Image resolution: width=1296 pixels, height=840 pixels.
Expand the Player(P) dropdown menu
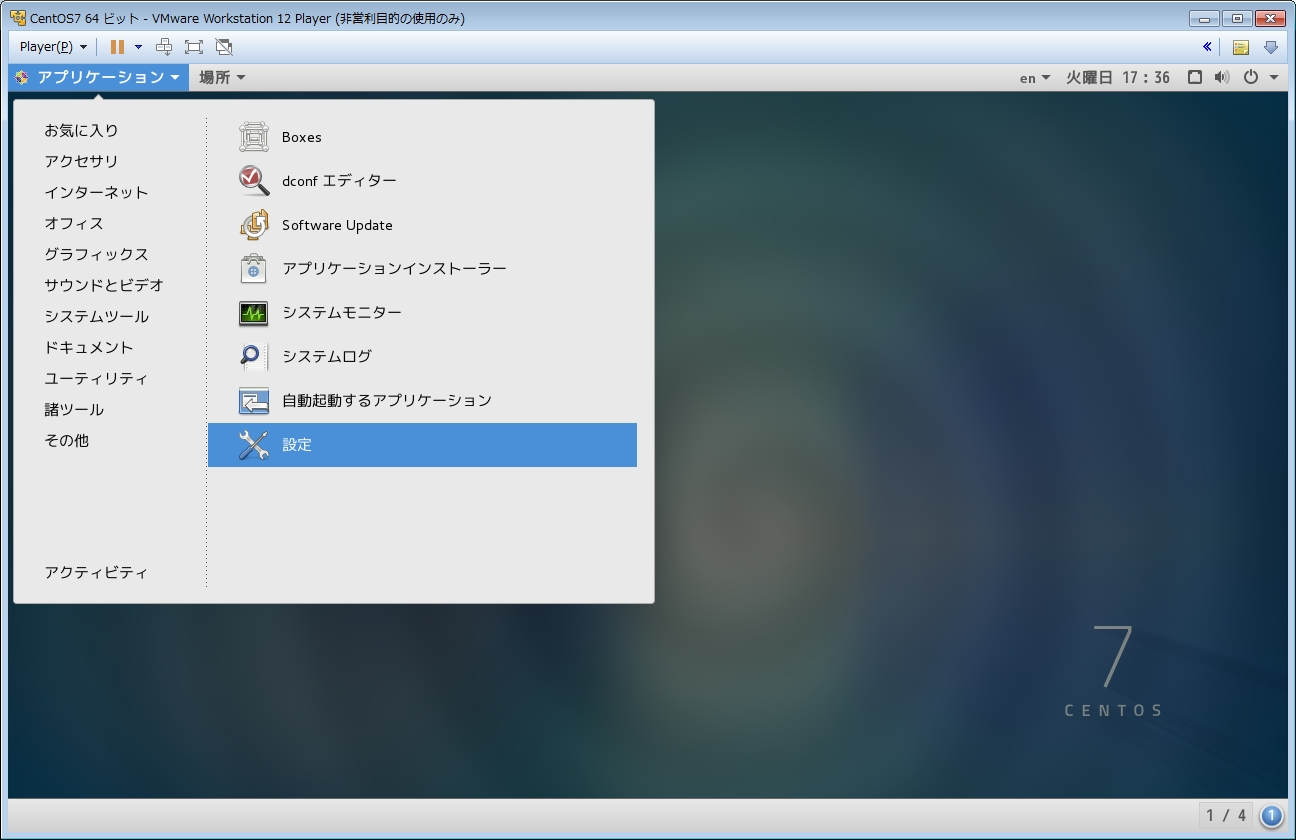coord(53,47)
